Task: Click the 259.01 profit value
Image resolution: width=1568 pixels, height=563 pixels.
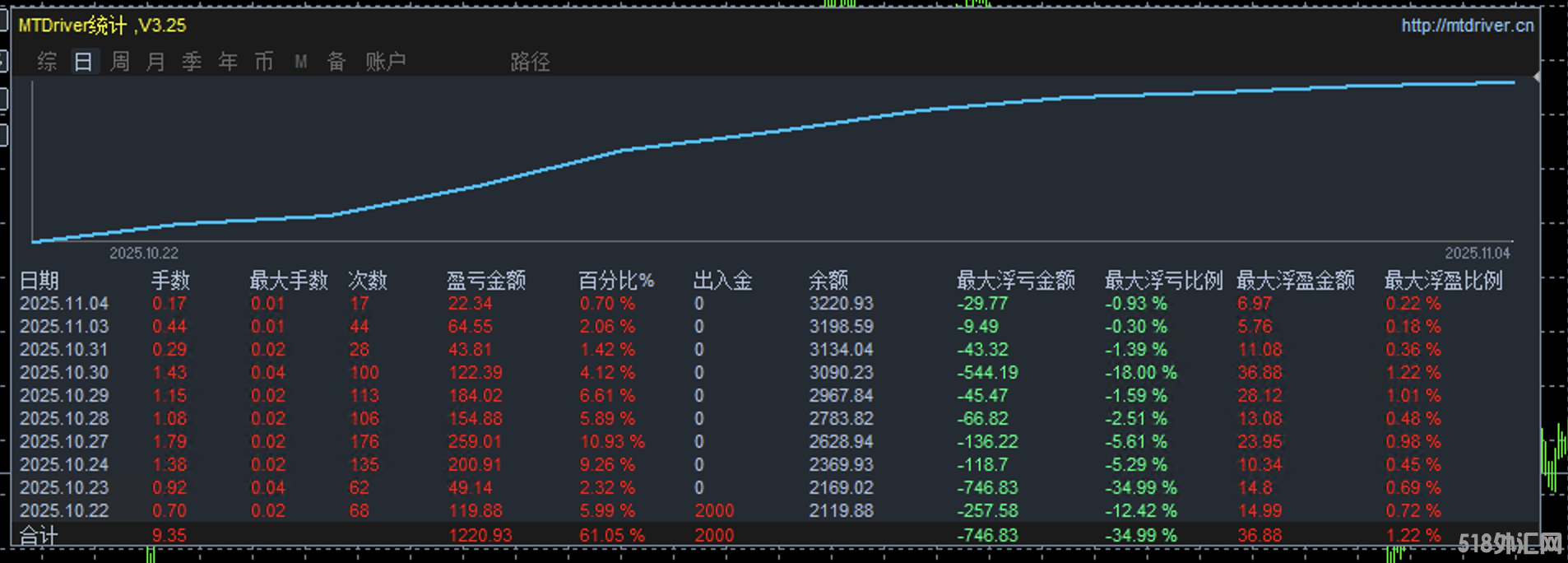Action: 475,442
